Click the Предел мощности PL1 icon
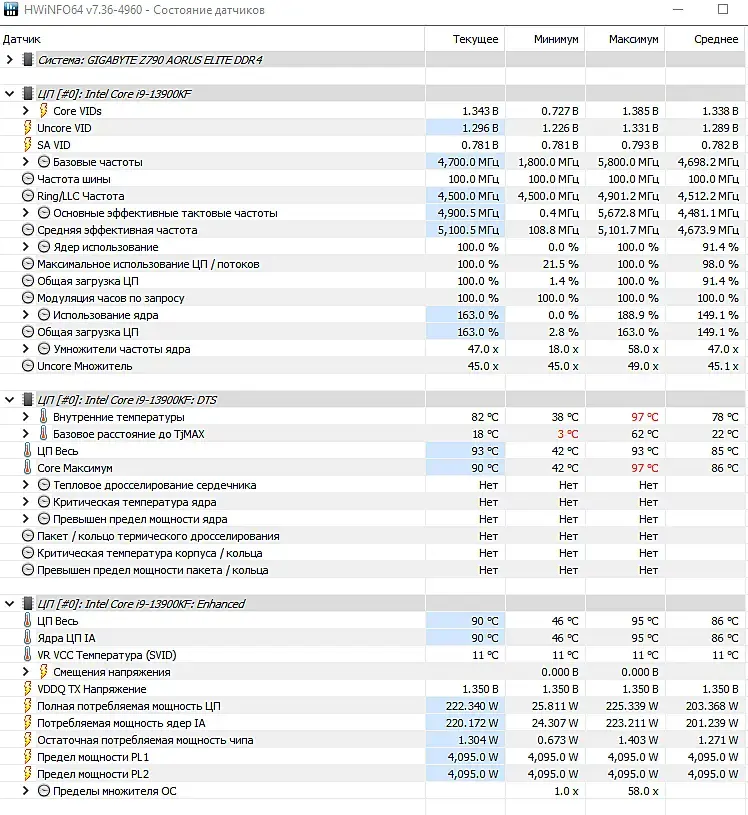The height and width of the screenshot is (815, 748). coord(28,756)
